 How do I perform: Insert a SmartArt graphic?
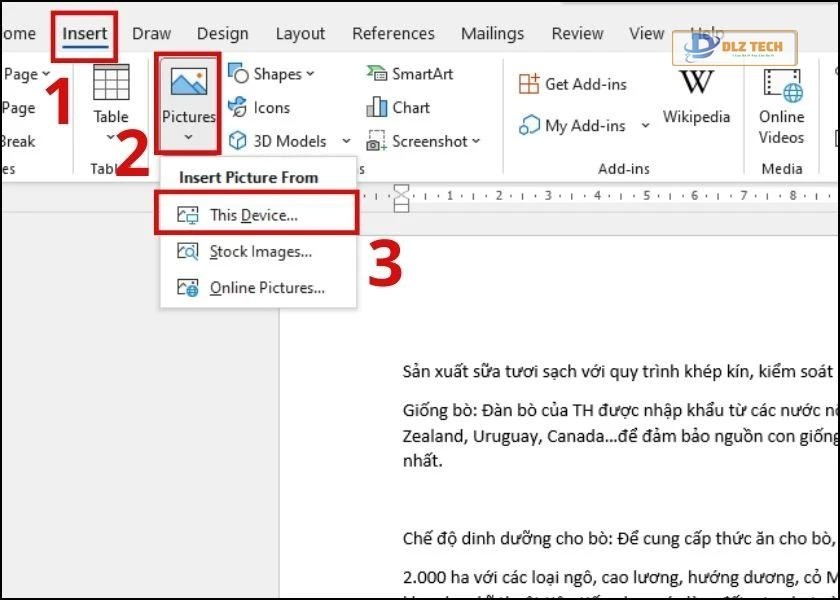[408, 73]
